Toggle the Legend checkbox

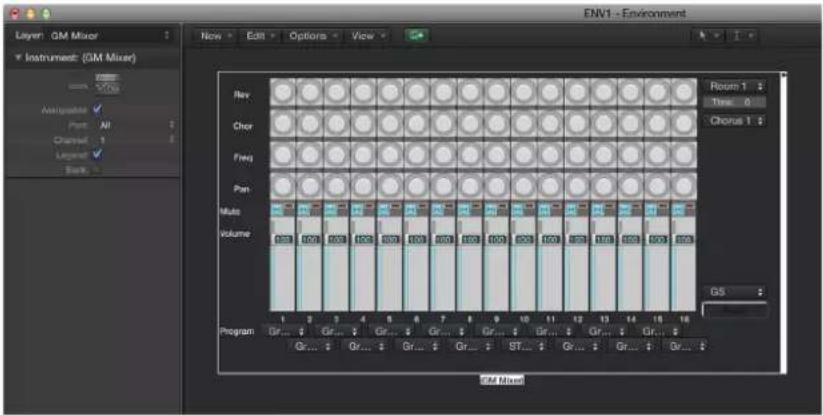click(x=98, y=155)
